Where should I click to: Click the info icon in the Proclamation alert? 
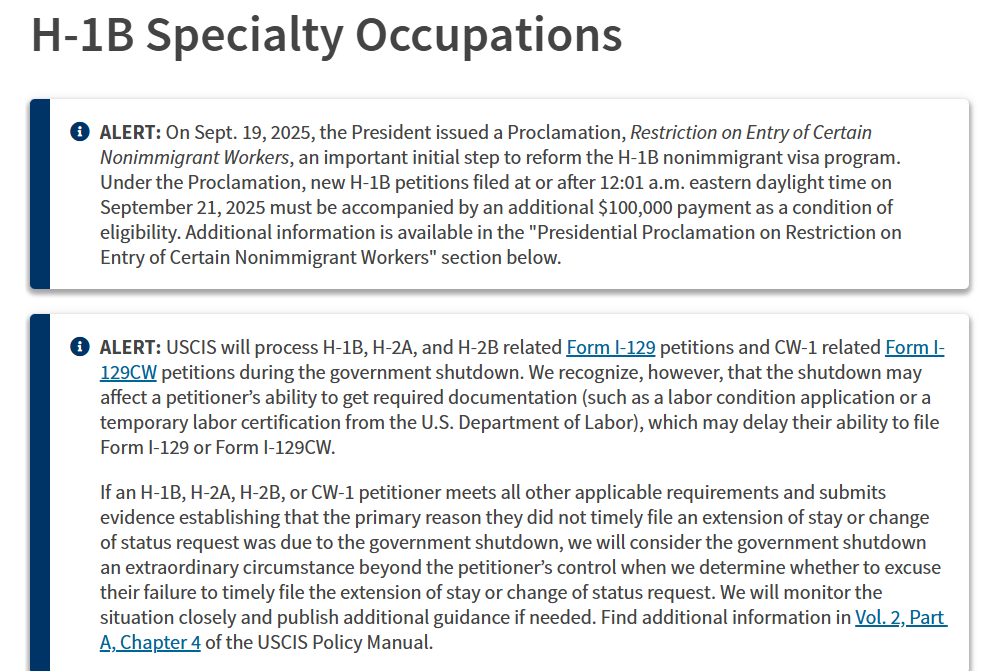(x=80, y=132)
